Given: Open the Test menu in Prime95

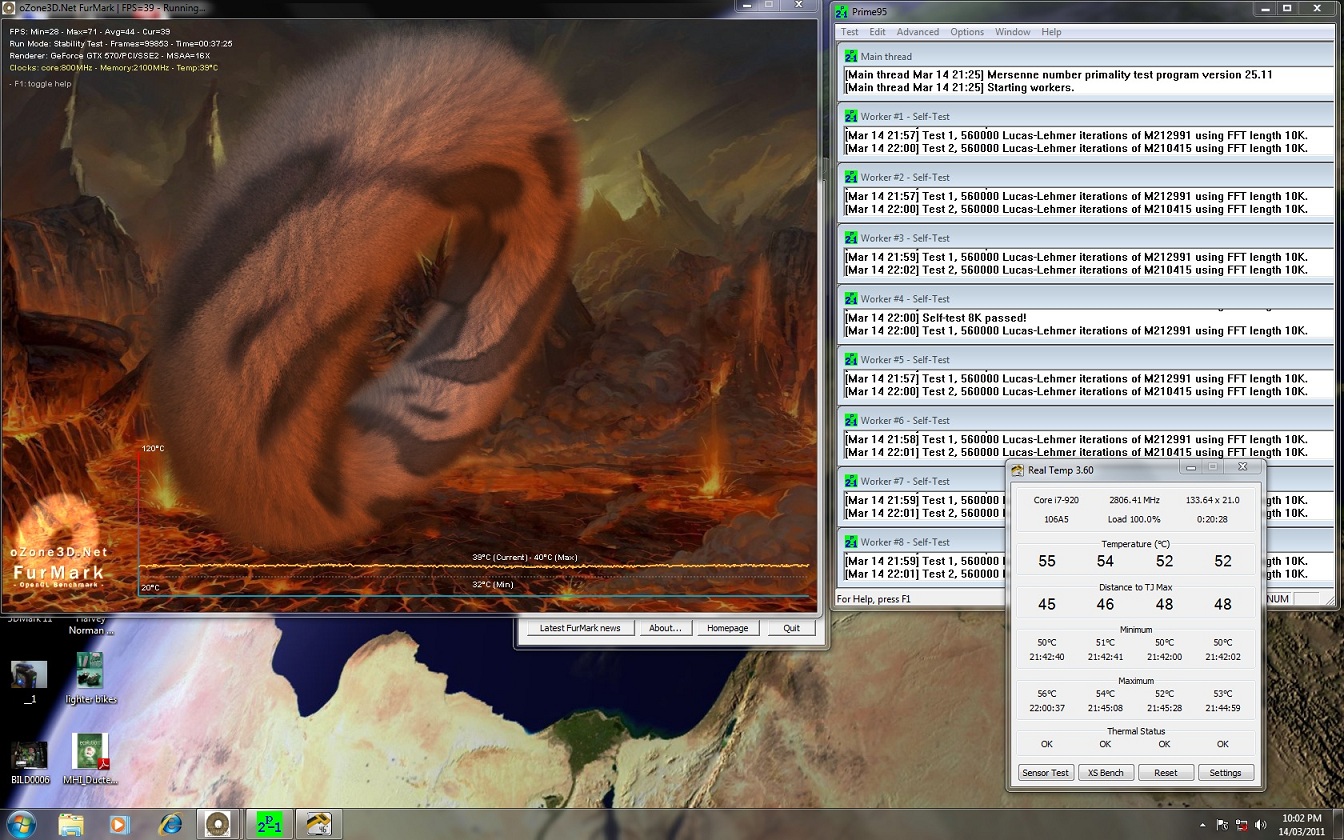Looking at the screenshot, I should pos(850,32).
